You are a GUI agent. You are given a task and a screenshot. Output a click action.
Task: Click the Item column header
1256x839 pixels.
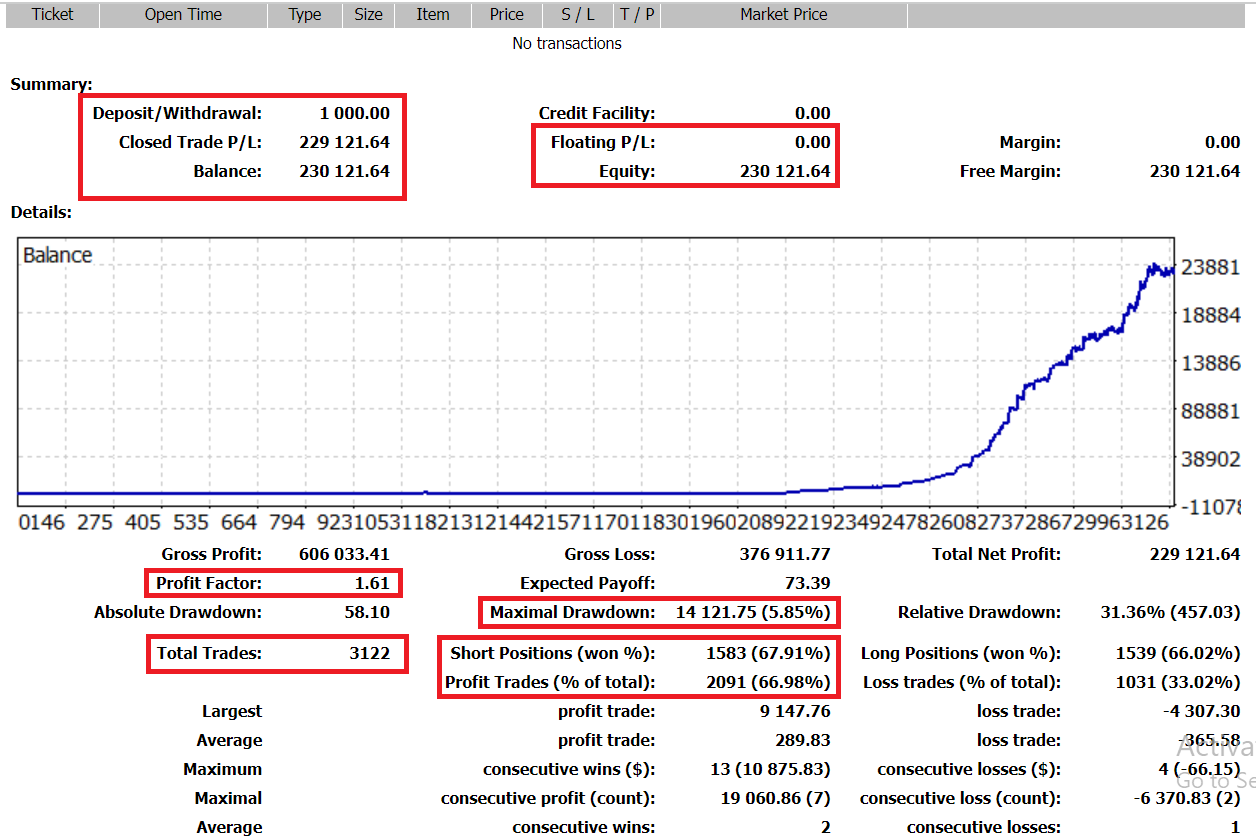coord(432,14)
